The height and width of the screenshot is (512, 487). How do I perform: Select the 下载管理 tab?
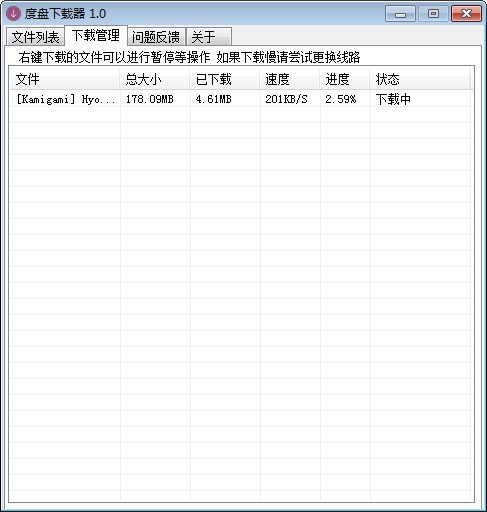click(x=96, y=35)
